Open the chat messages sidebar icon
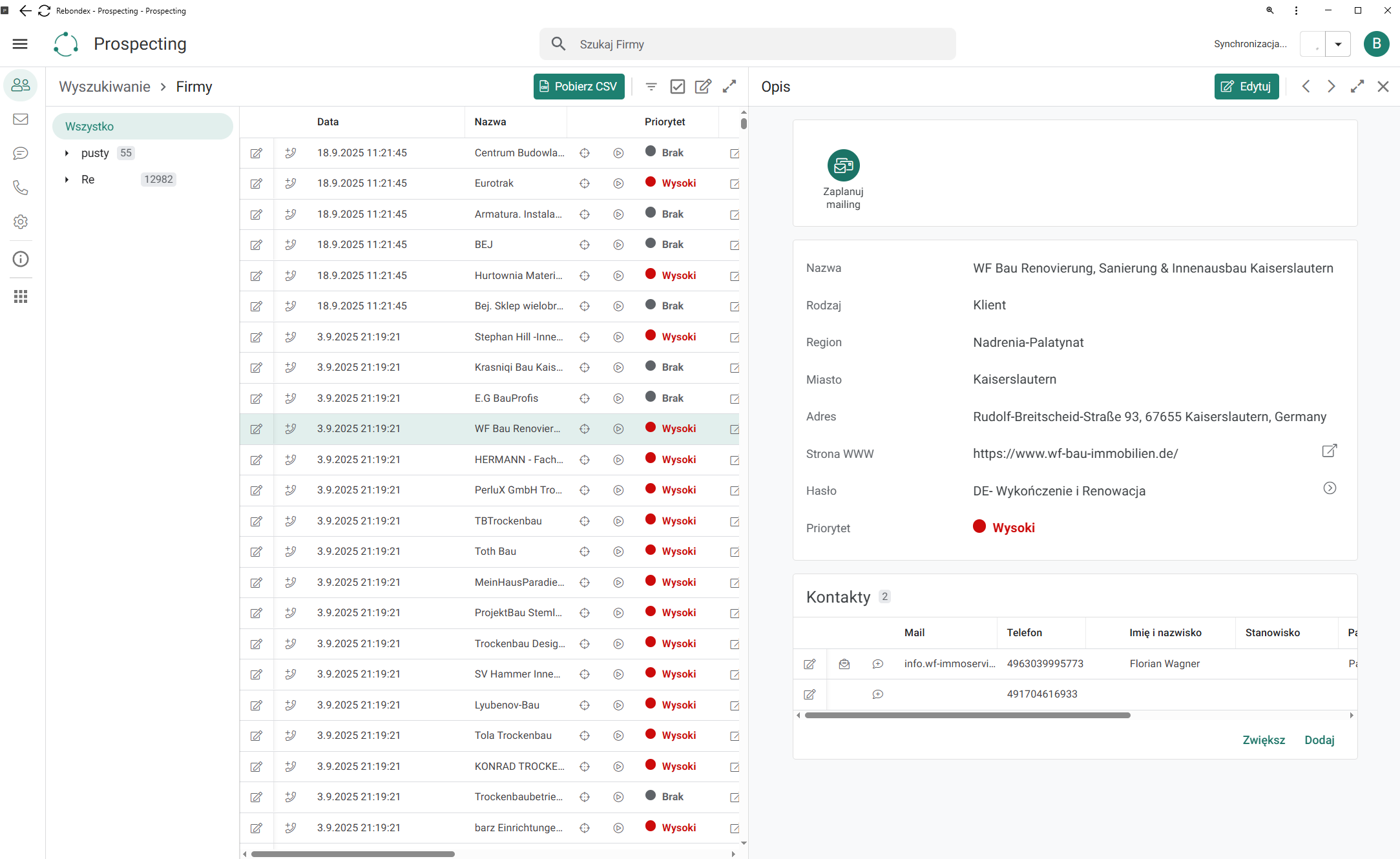1400x859 pixels. (x=21, y=153)
